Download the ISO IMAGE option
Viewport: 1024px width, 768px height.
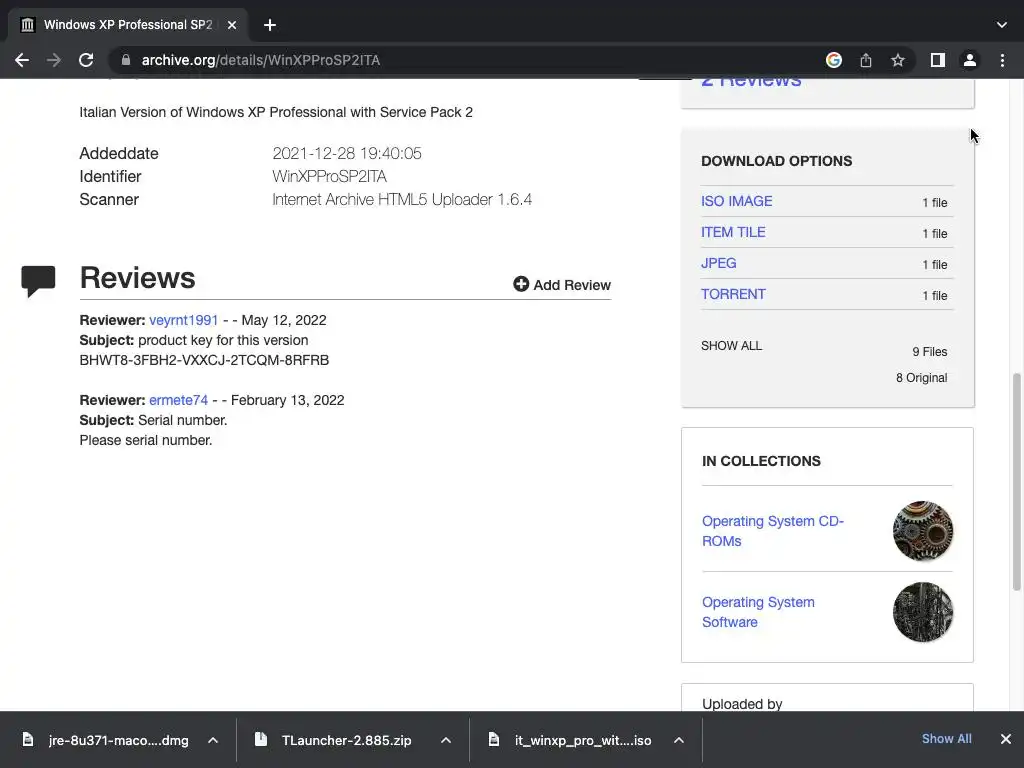pyautogui.click(x=737, y=201)
